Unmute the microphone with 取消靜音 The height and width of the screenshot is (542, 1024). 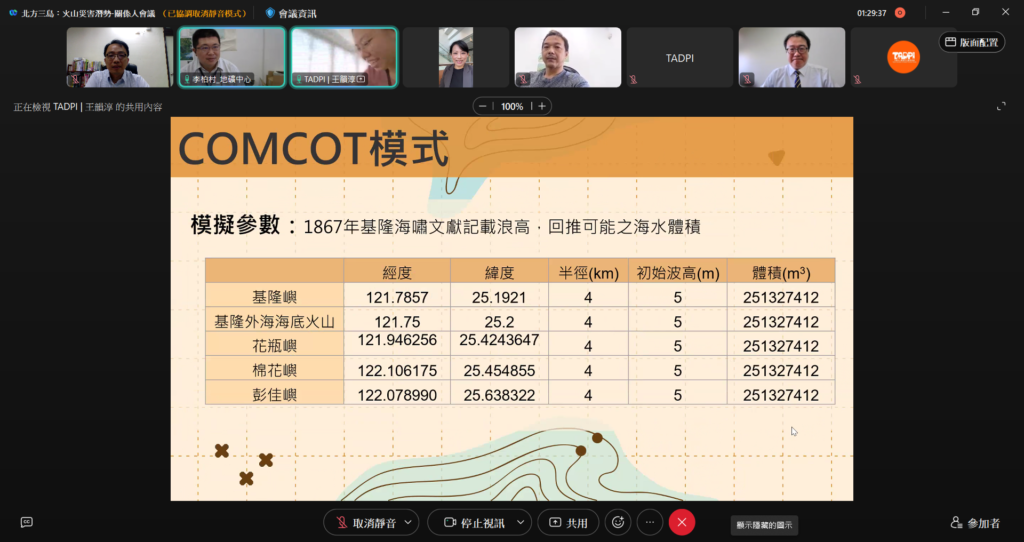(364, 522)
